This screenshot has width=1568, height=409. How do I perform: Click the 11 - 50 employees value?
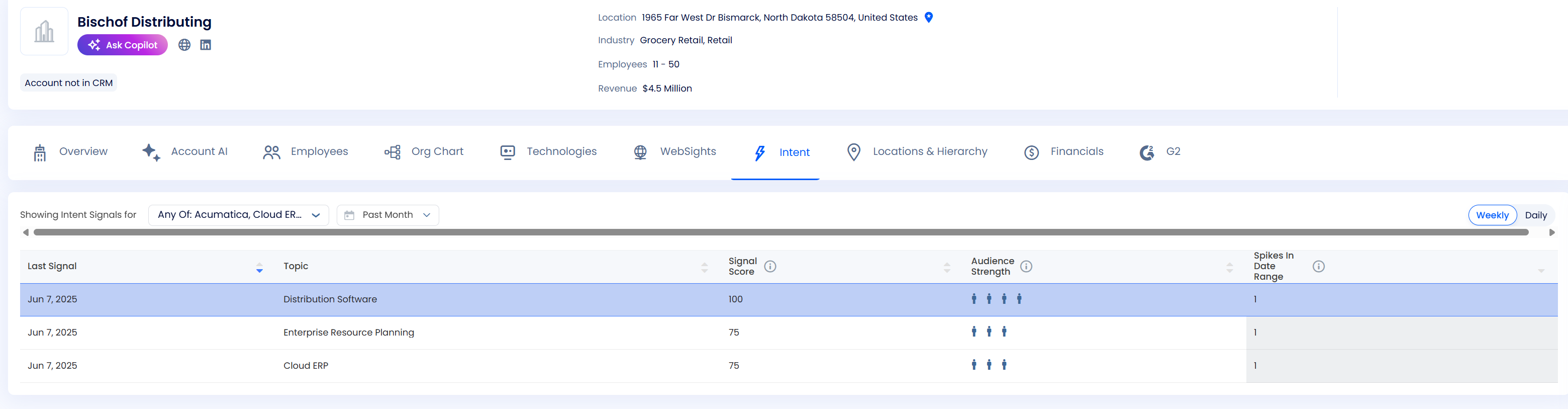(666, 64)
